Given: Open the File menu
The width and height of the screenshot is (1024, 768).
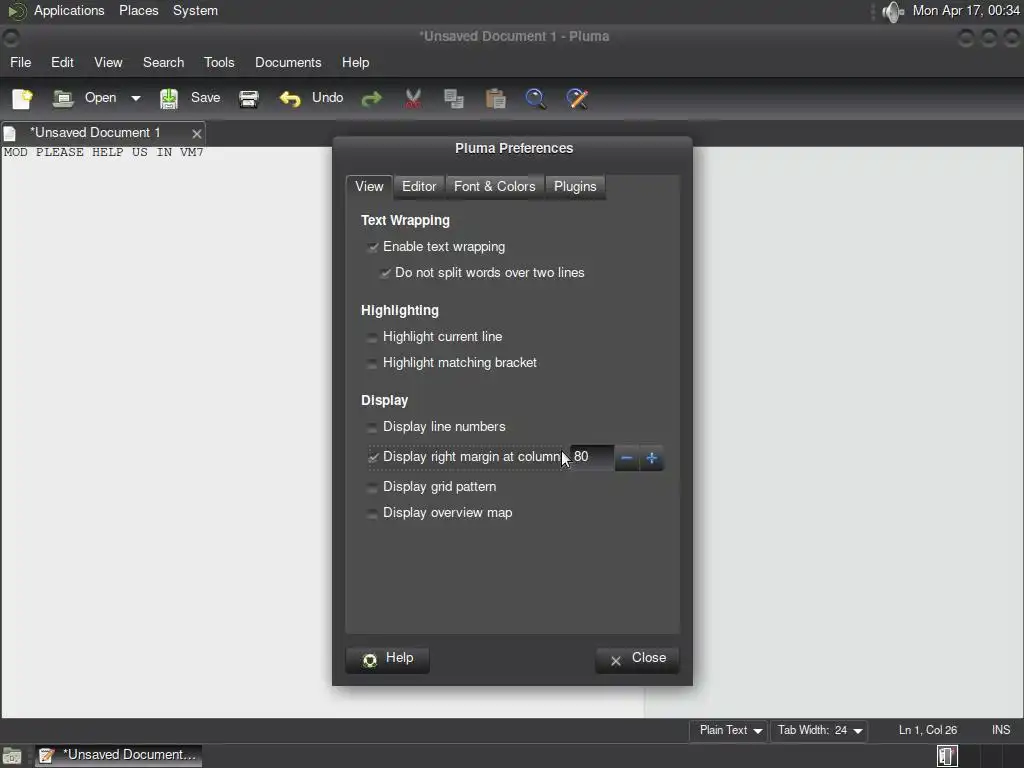Looking at the screenshot, I should pyautogui.click(x=20, y=63).
